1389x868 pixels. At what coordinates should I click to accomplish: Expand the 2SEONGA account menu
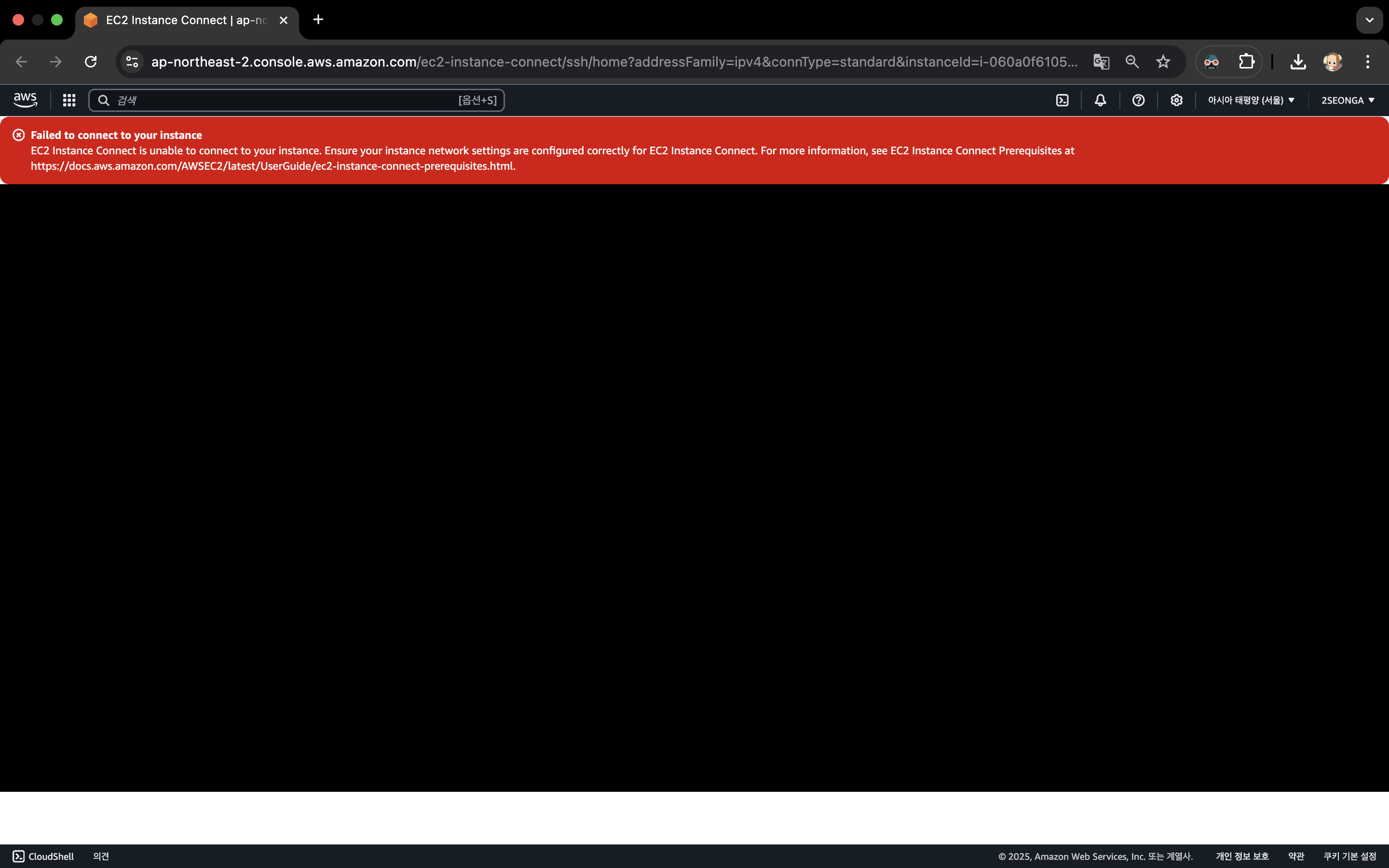(x=1347, y=100)
